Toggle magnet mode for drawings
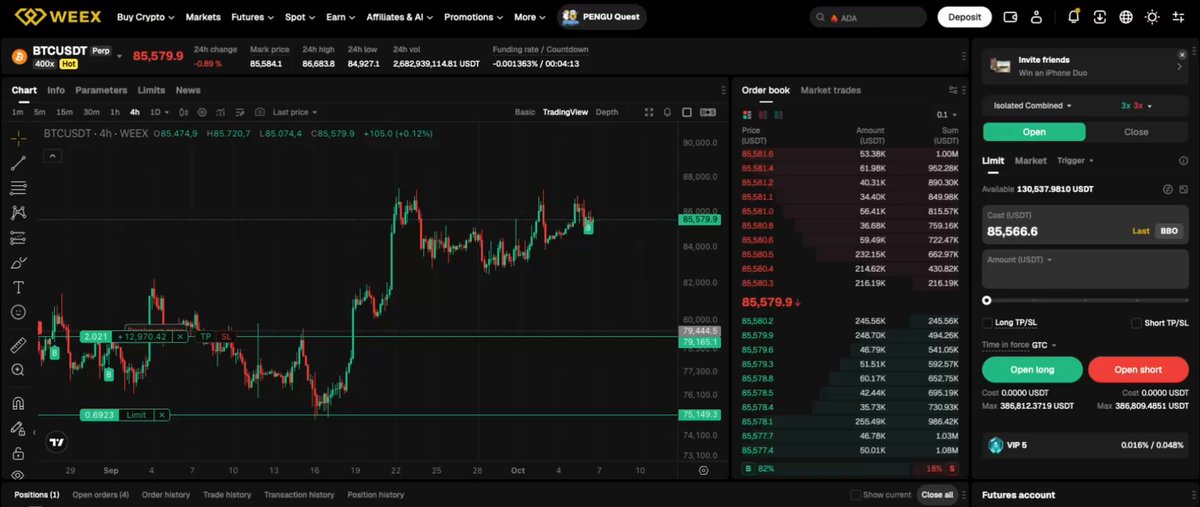The width and height of the screenshot is (1200, 507). pyautogui.click(x=18, y=404)
